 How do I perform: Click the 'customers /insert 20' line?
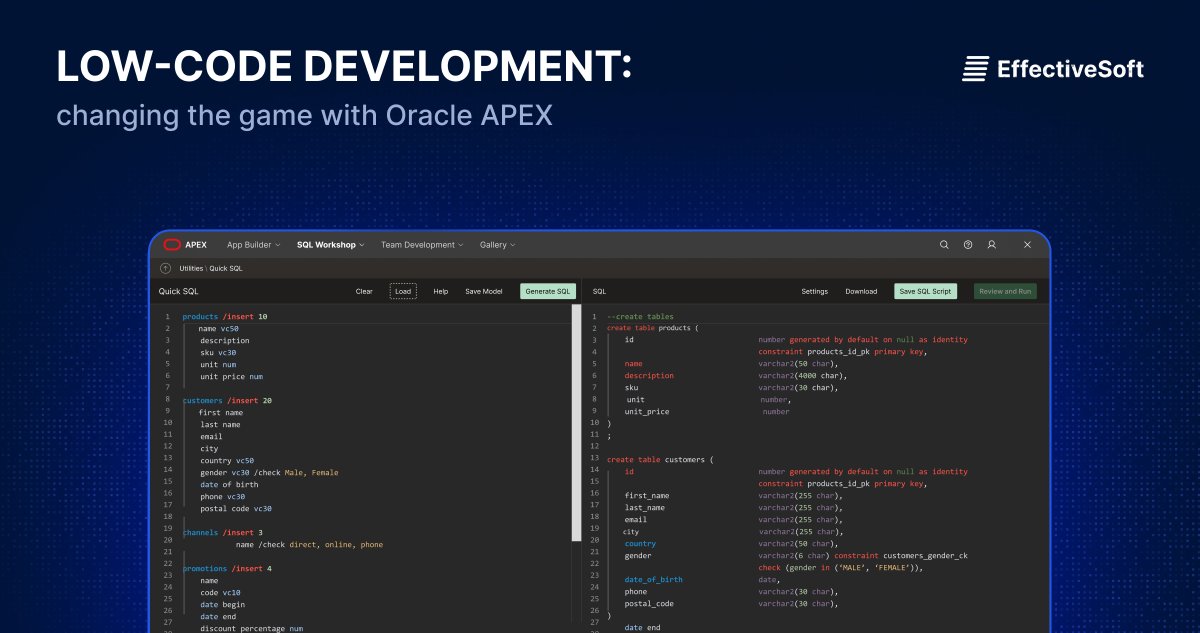pyautogui.click(x=227, y=400)
